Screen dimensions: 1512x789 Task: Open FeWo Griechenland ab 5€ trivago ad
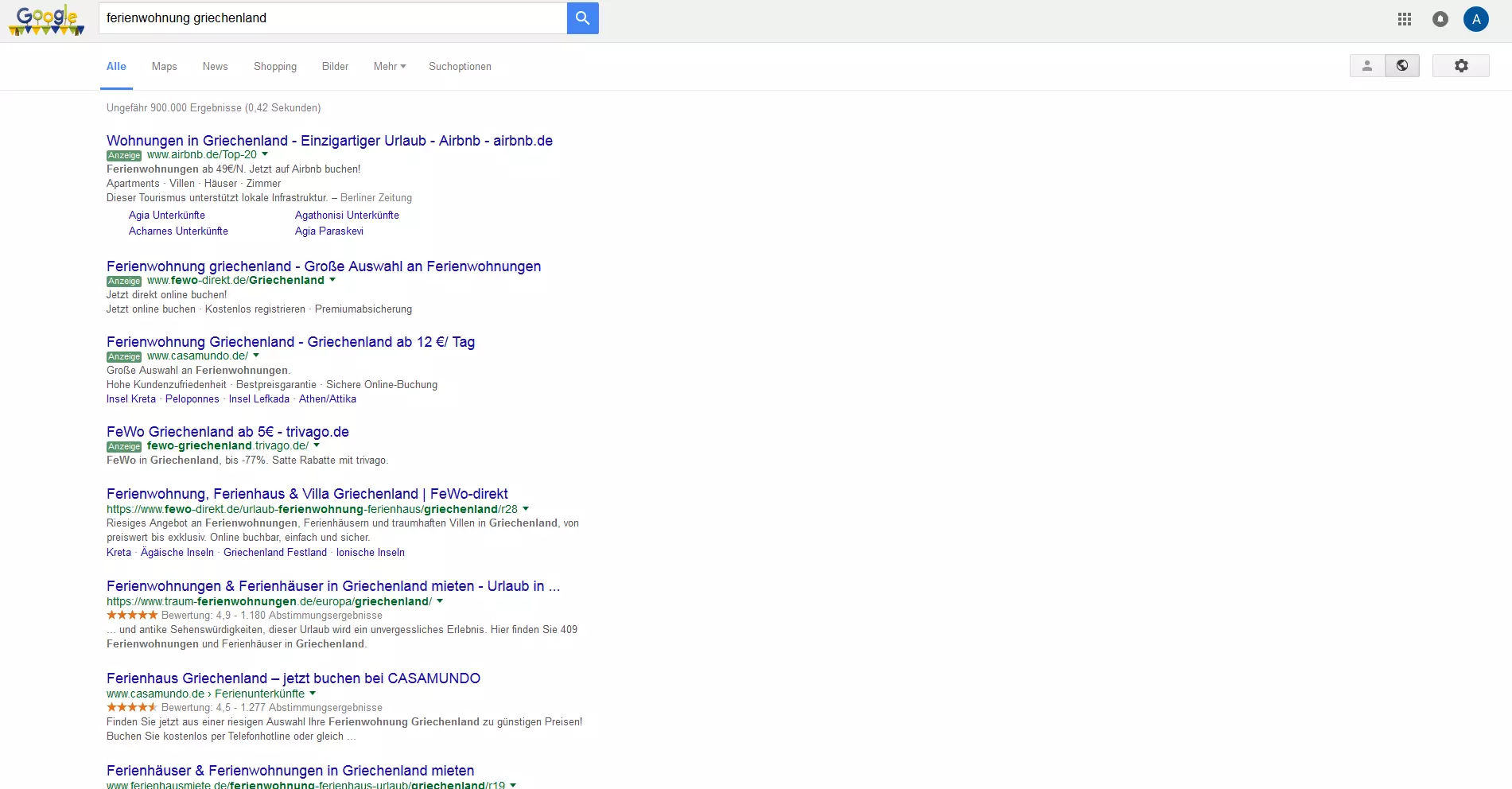227,432
